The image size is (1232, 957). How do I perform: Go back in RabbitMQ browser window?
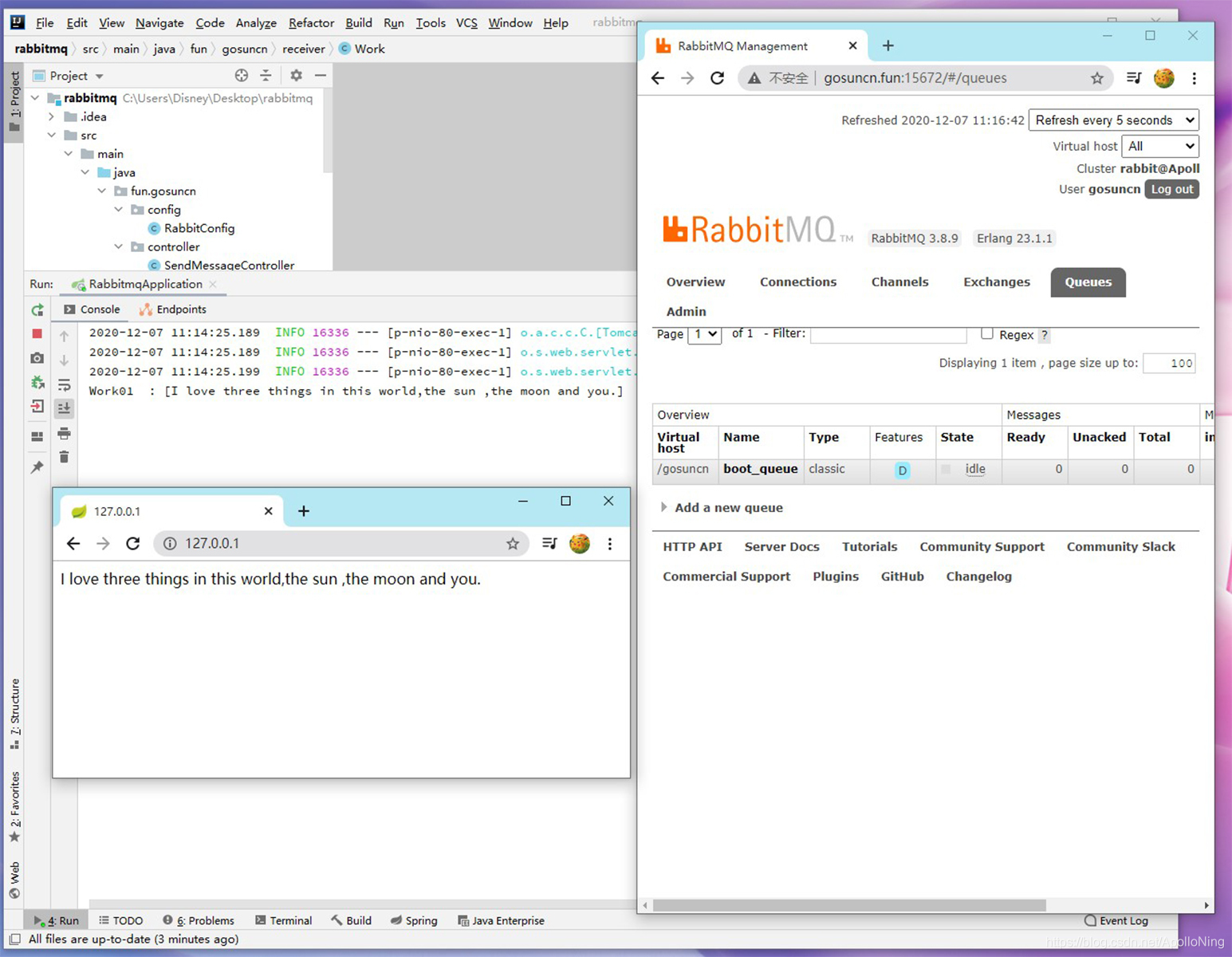pyautogui.click(x=658, y=77)
